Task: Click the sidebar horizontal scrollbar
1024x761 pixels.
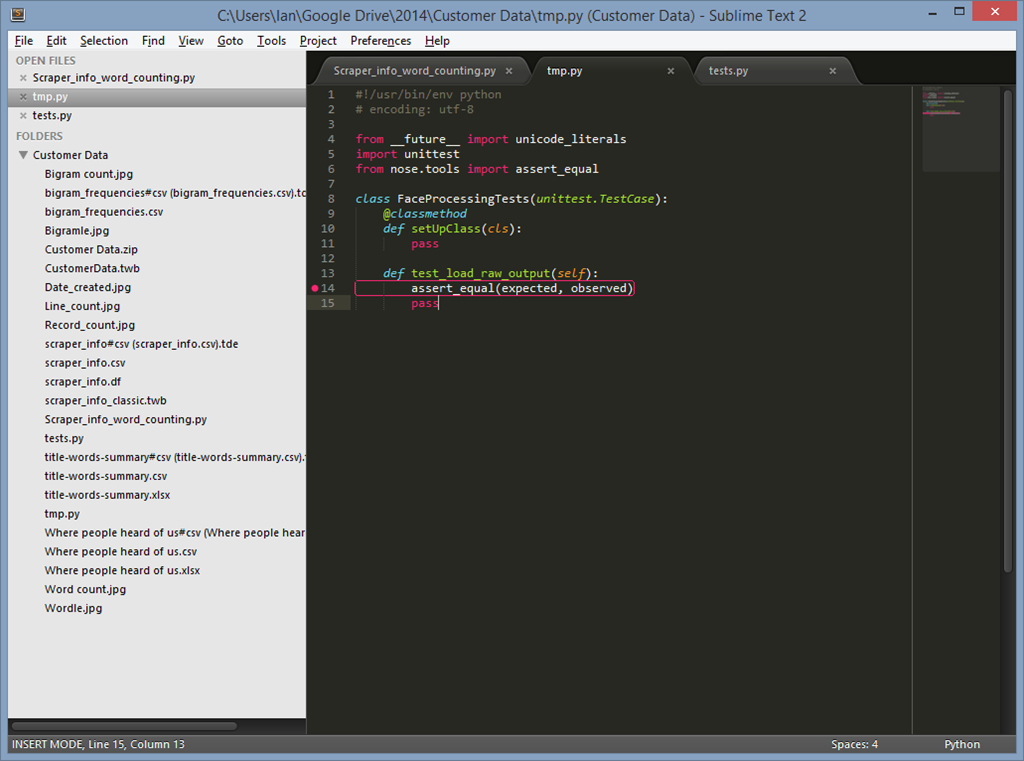Action: (x=124, y=726)
